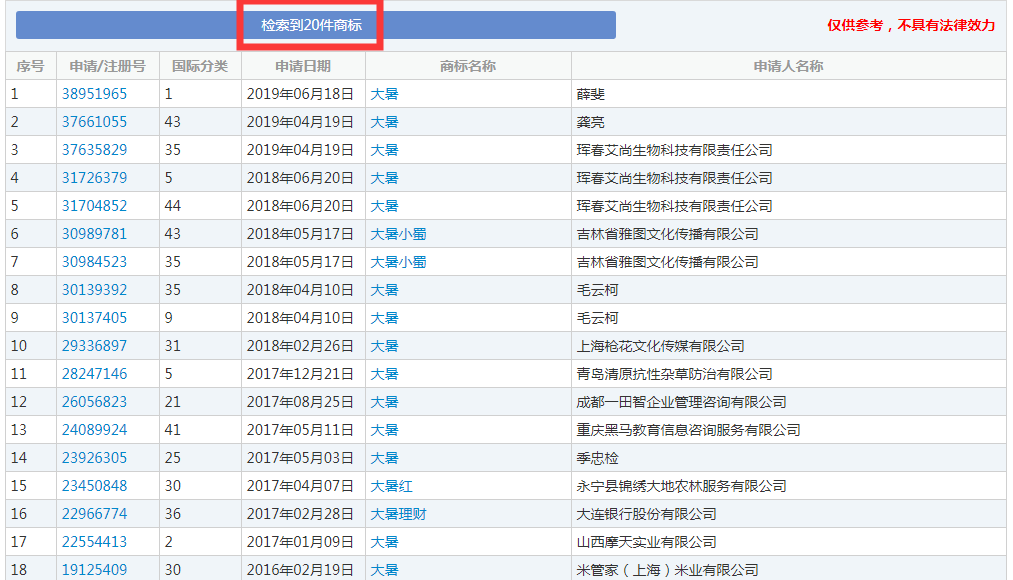Click the 申请日期 column header
The width and height of the screenshot is (1013, 580).
(x=303, y=66)
